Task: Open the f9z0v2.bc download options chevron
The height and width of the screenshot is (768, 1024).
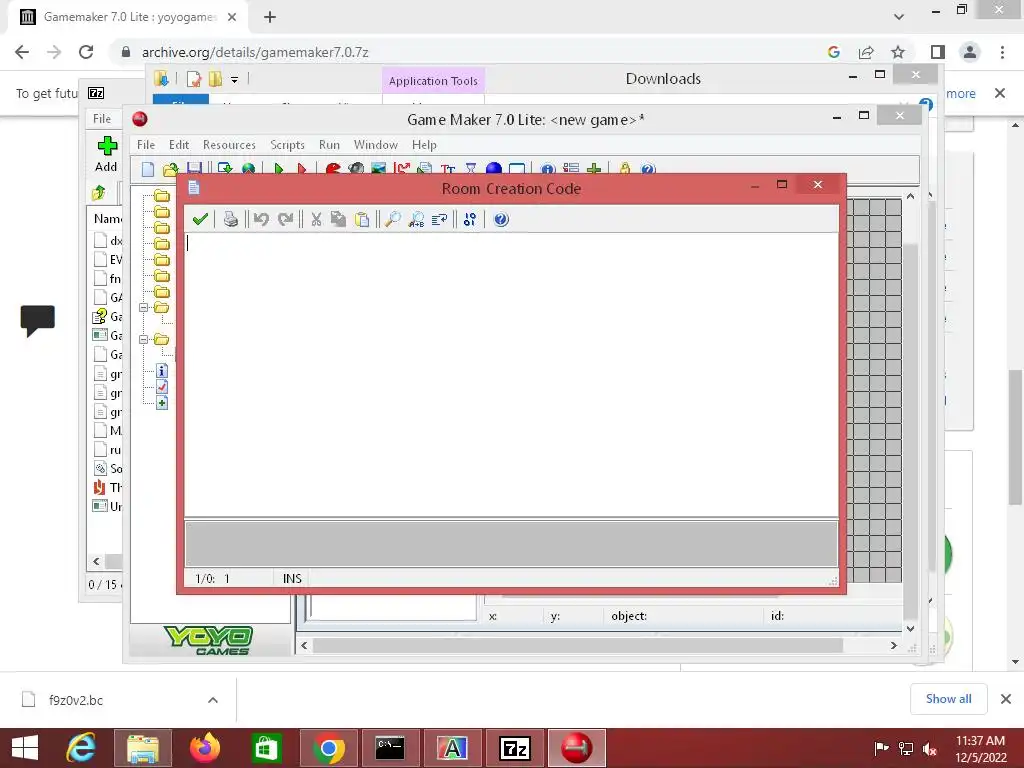Action: pos(213,700)
